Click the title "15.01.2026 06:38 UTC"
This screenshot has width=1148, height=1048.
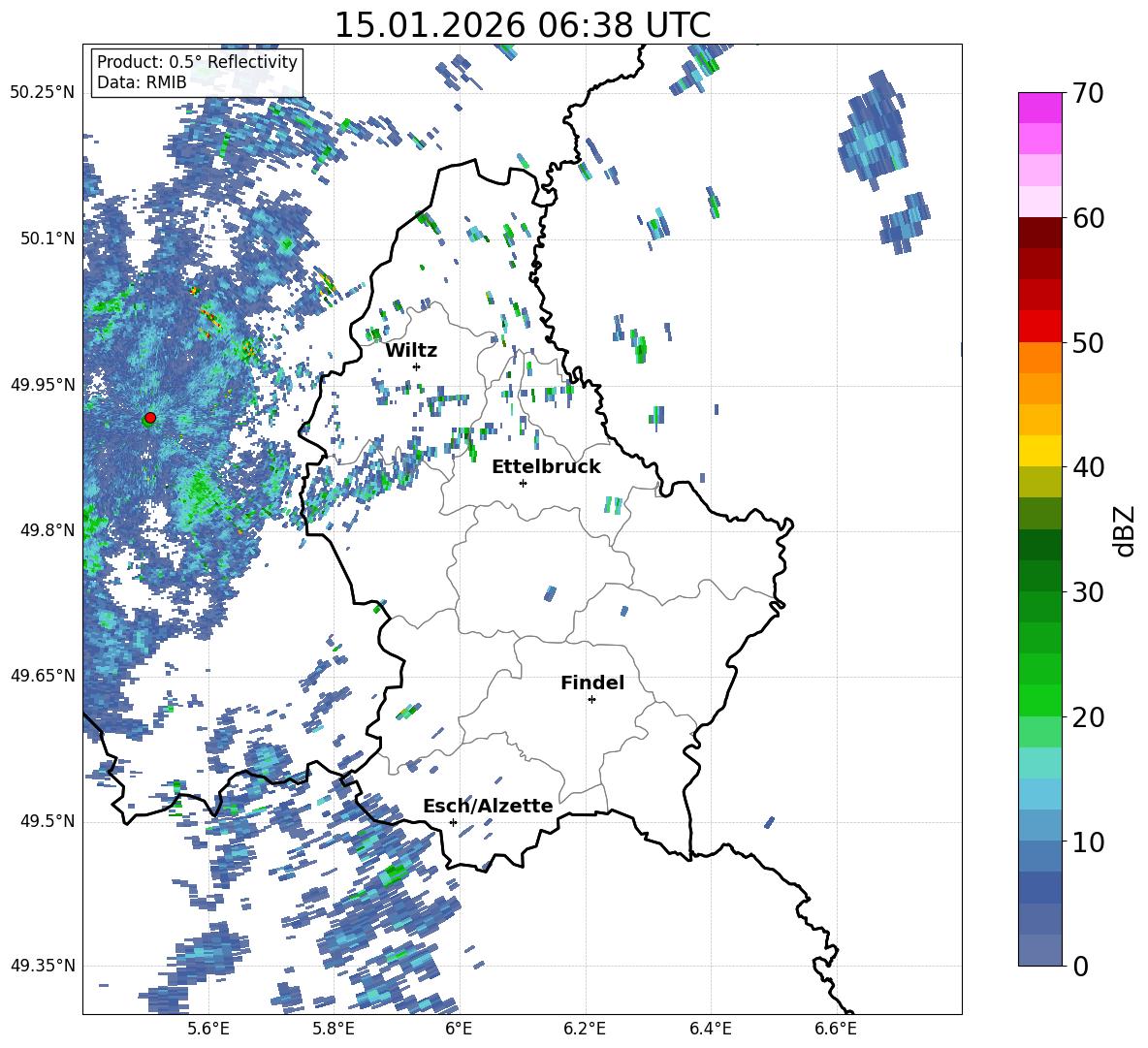click(x=523, y=25)
